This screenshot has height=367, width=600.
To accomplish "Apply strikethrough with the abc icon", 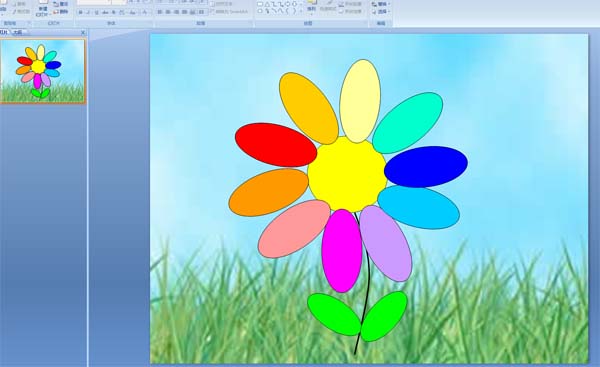I will click(x=105, y=12).
